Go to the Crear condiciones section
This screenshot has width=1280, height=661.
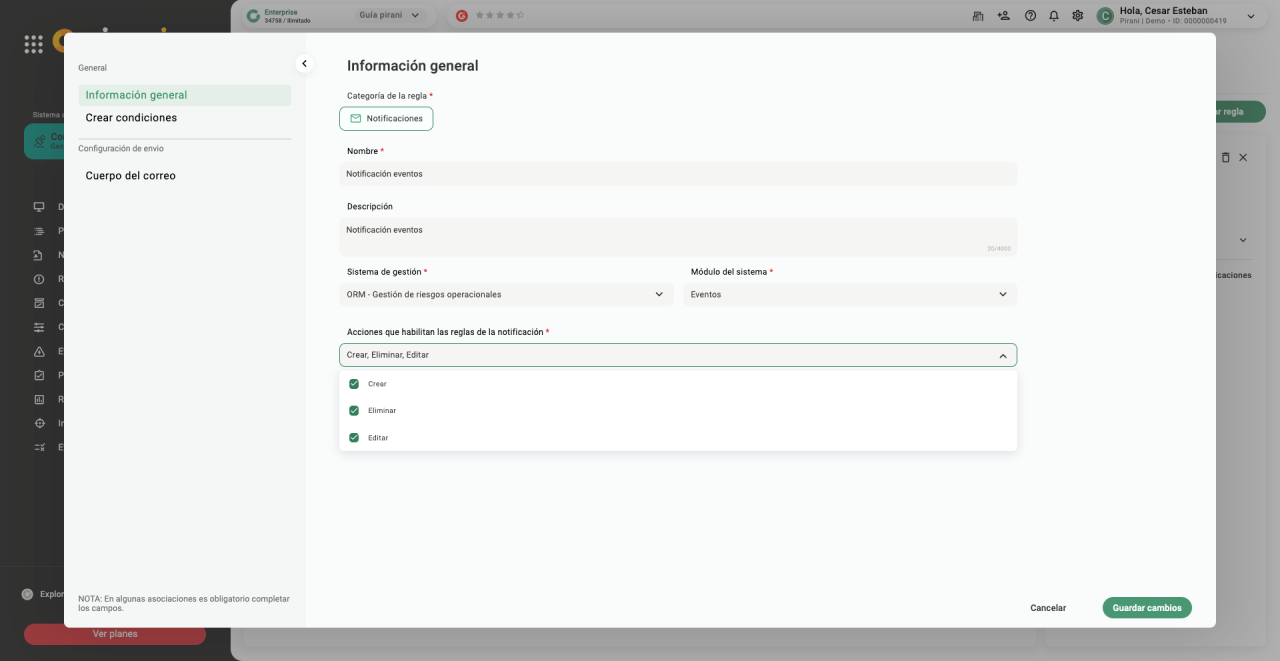(131, 118)
